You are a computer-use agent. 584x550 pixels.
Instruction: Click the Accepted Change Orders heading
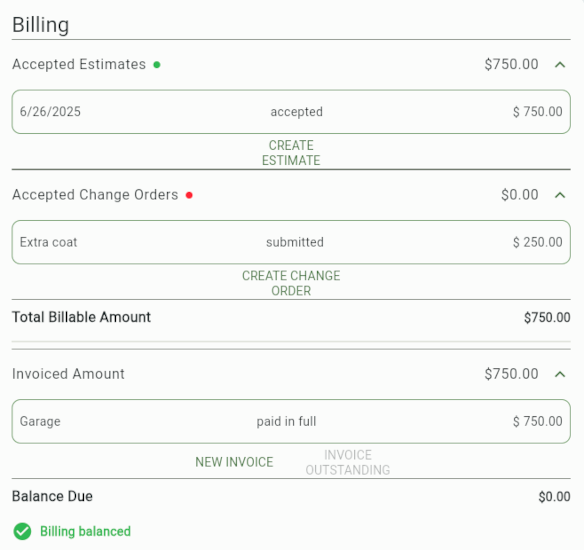[x=95, y=195]
